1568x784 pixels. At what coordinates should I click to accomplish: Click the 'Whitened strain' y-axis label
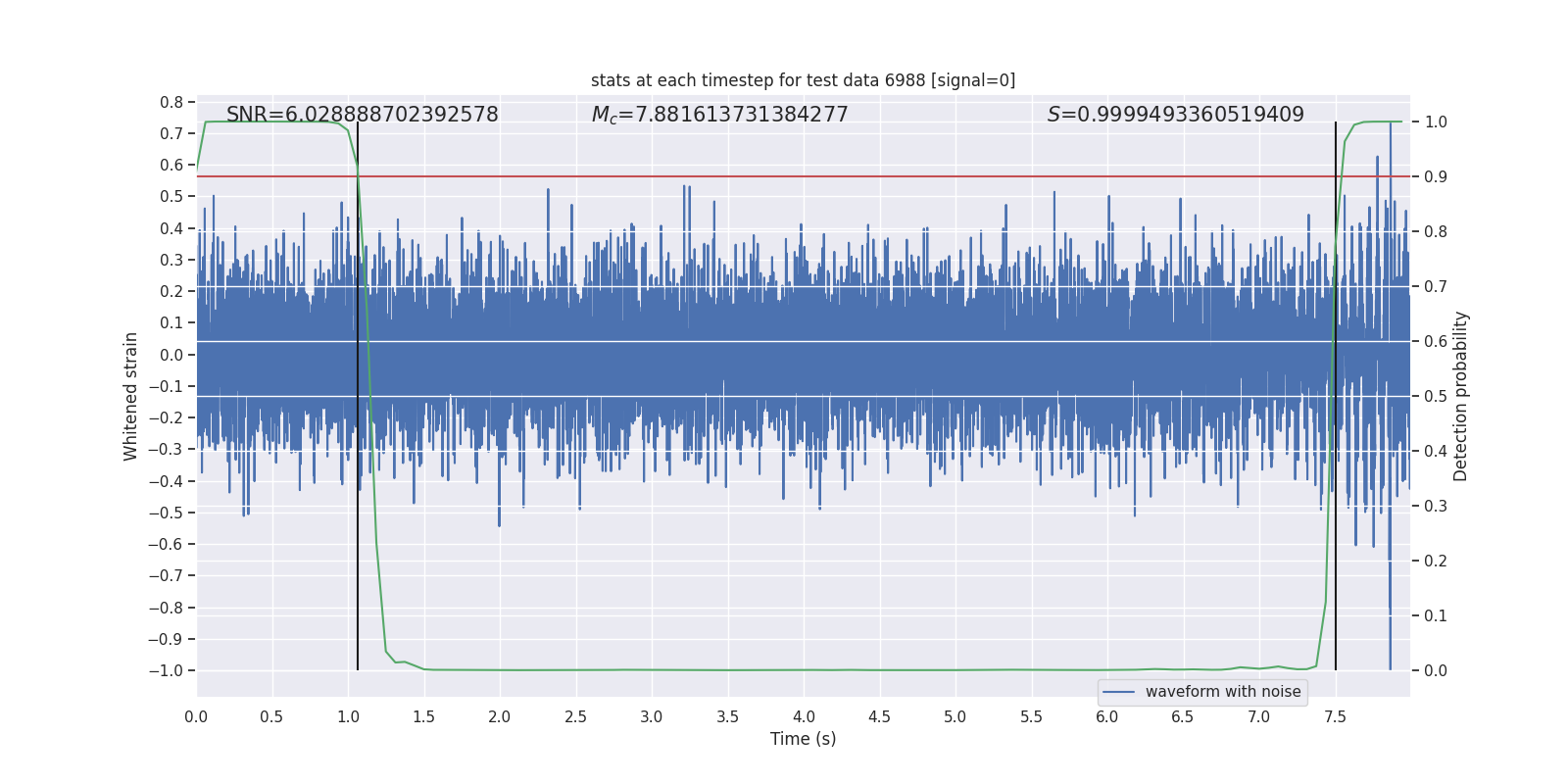pyautogui.click(x=131, y=396)
